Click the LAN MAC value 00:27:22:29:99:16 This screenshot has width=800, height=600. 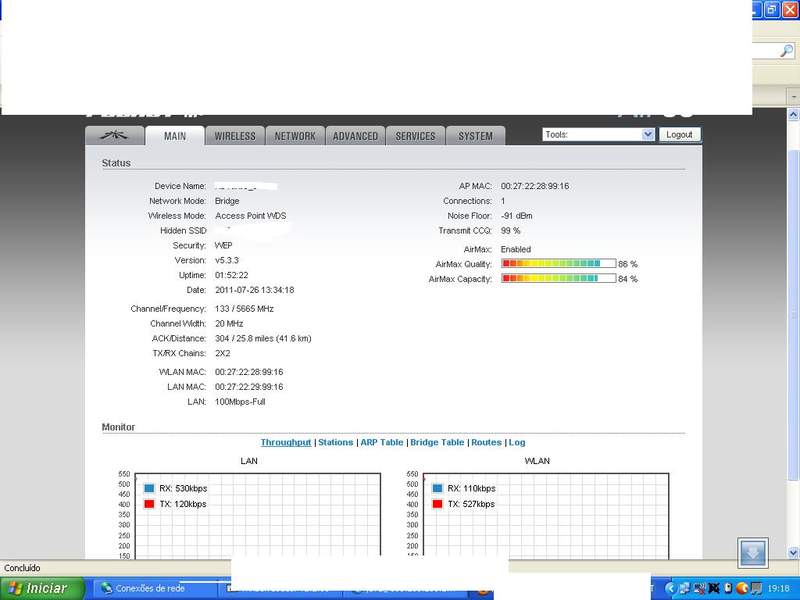click(249, 387)
